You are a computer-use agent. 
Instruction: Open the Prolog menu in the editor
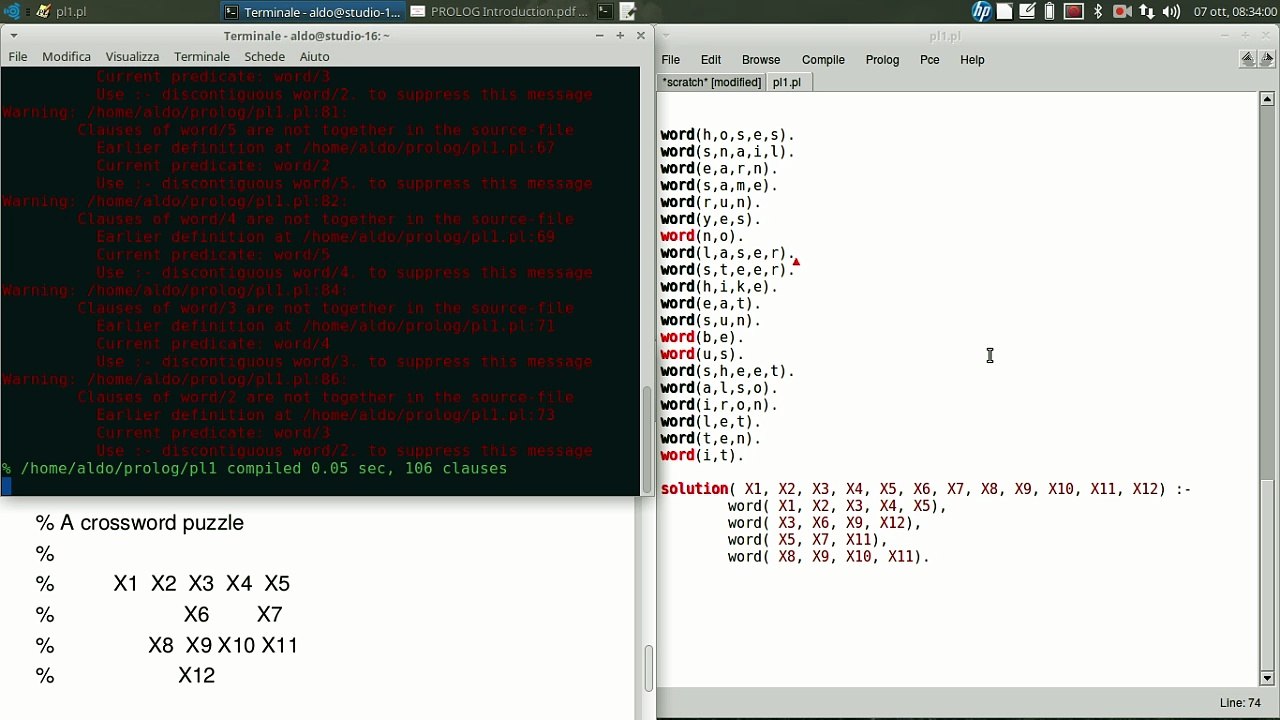click(x=882, y=60)
